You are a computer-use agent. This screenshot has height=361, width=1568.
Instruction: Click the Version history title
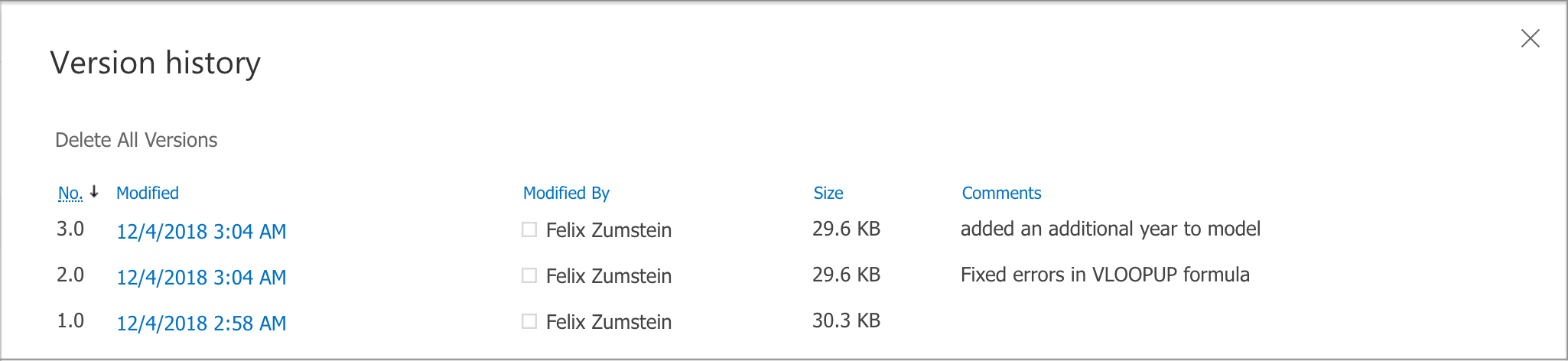pos(155,63)
